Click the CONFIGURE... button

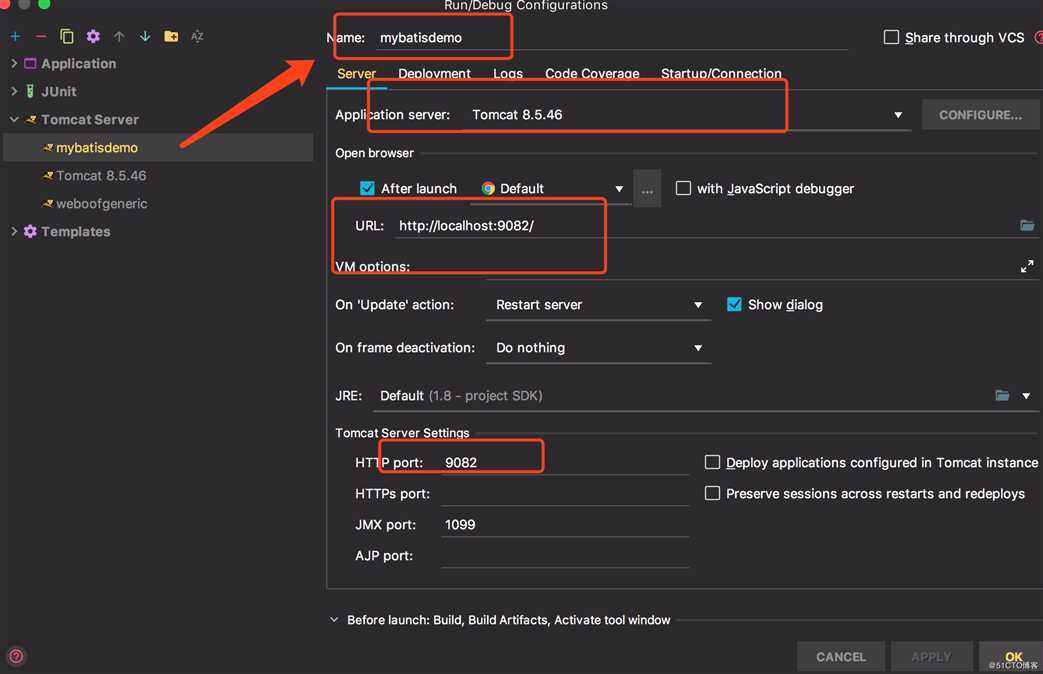point(980,115)
